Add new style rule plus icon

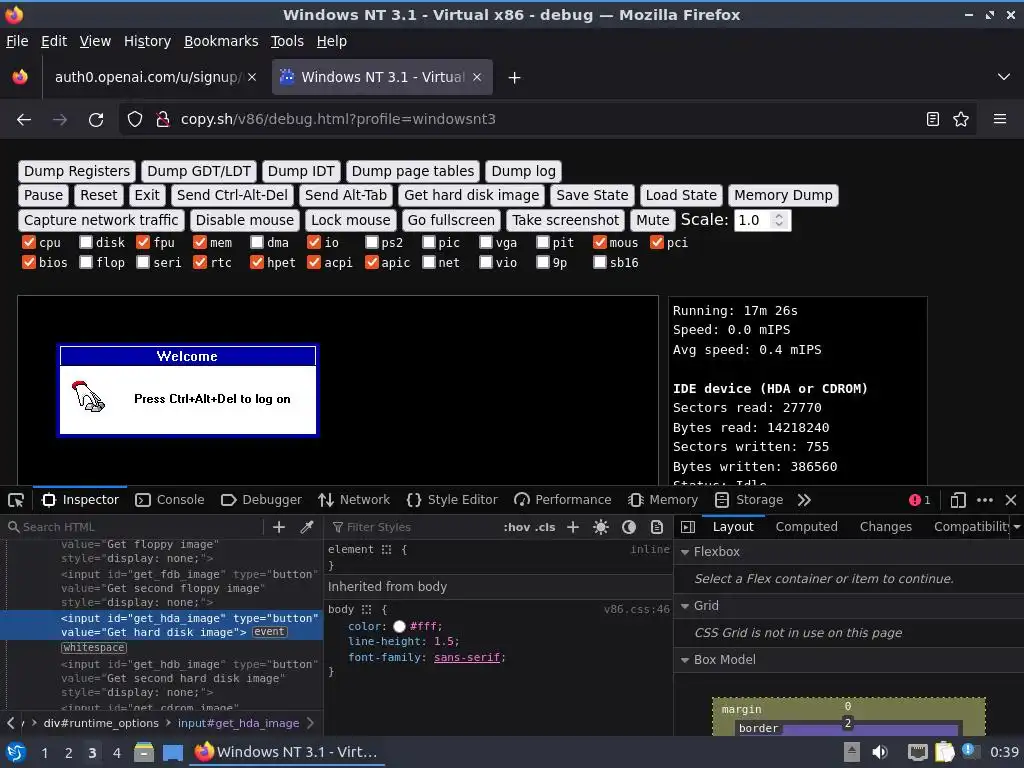(x=573, y=527)
